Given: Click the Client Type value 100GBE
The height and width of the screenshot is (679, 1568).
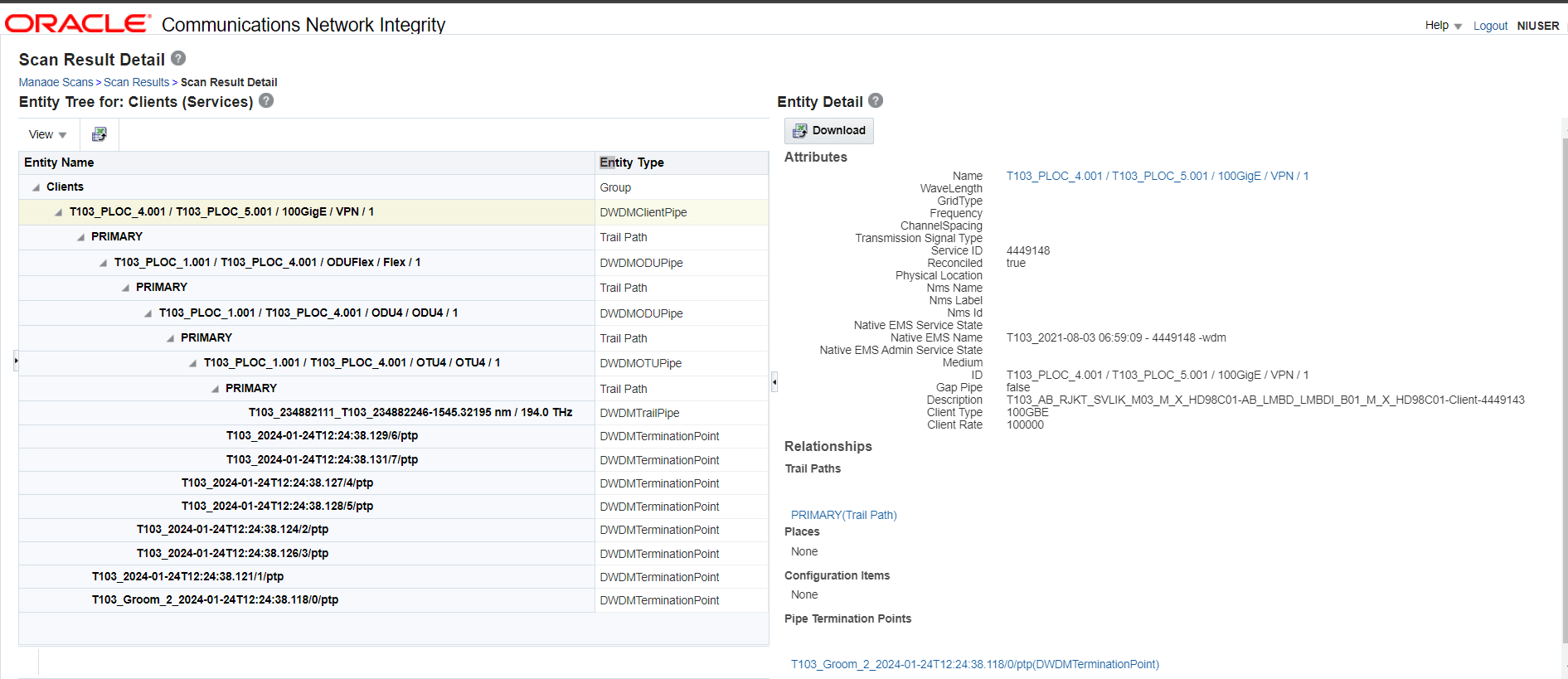Looking at the screenshot, I should (1027, 412).
